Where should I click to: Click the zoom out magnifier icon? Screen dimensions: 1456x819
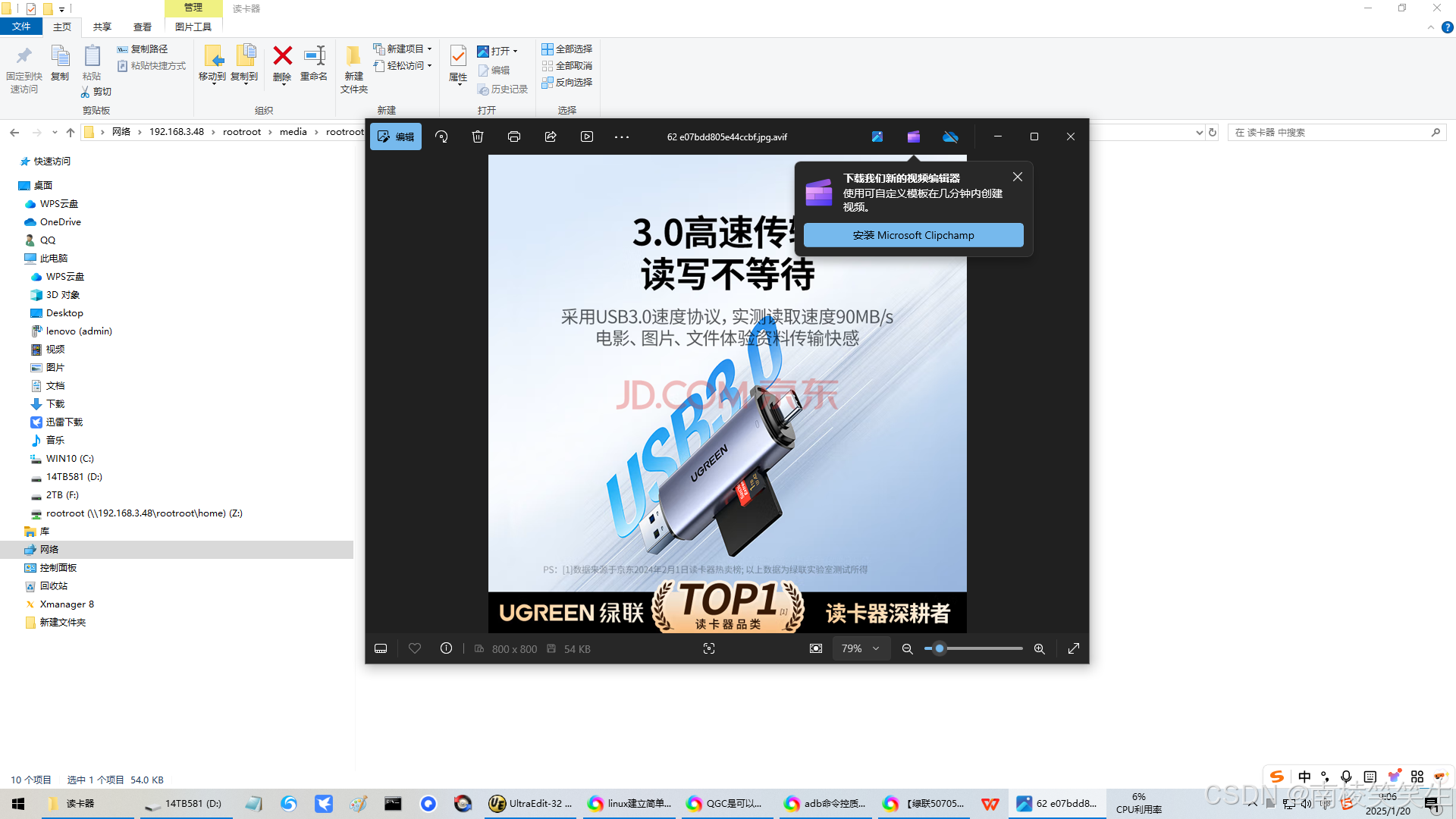pos(907,648)
